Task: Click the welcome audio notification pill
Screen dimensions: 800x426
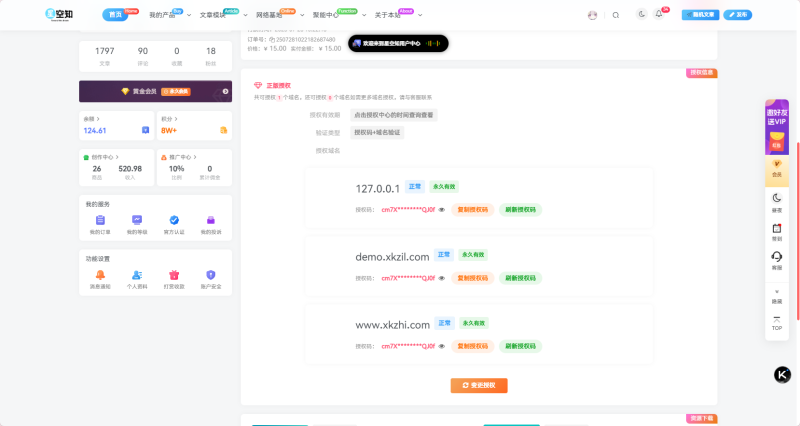Action: 398,43
